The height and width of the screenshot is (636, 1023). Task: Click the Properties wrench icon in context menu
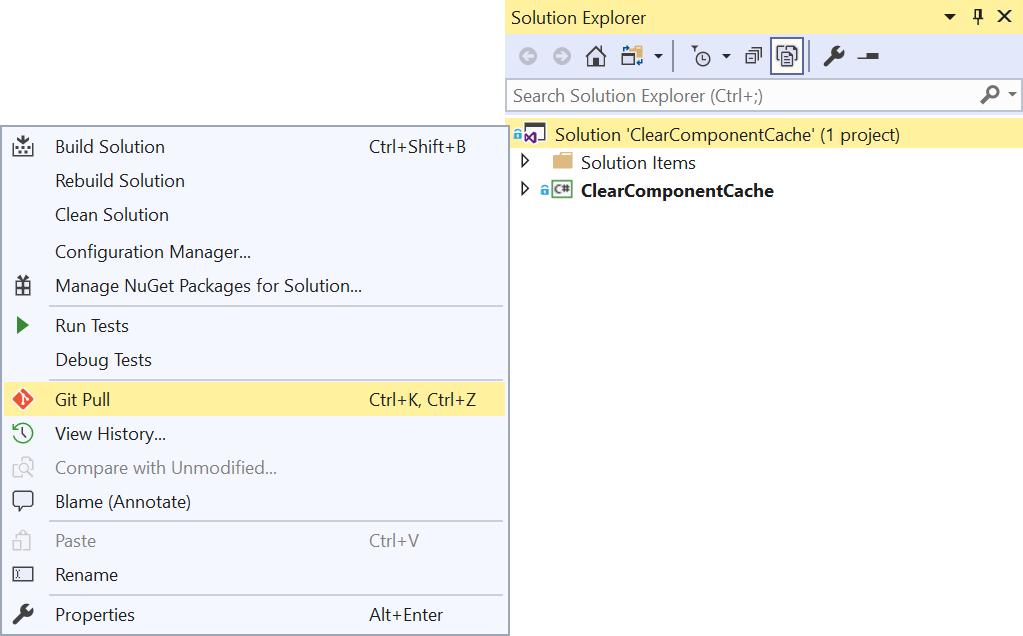click(x=23, y=614)
